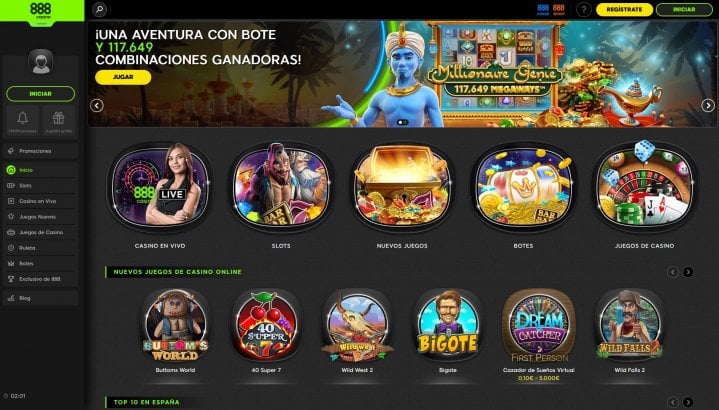
Task: Open the search magnifier icon
Action: click(100, 9)
